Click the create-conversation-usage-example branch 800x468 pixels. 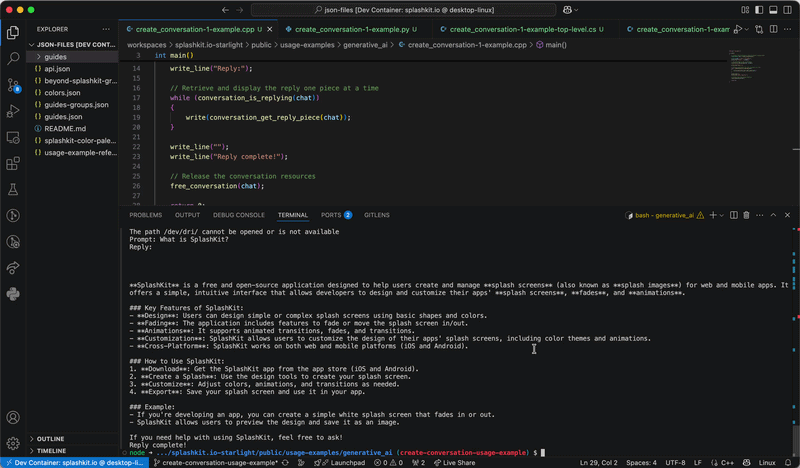pos(216,463)
